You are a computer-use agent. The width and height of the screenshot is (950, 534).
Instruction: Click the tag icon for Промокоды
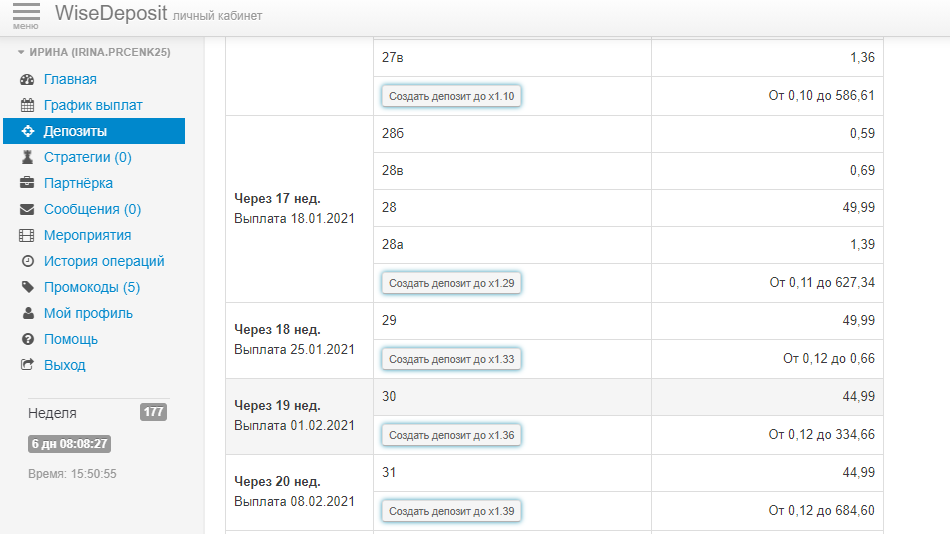(x=27, y=288)
